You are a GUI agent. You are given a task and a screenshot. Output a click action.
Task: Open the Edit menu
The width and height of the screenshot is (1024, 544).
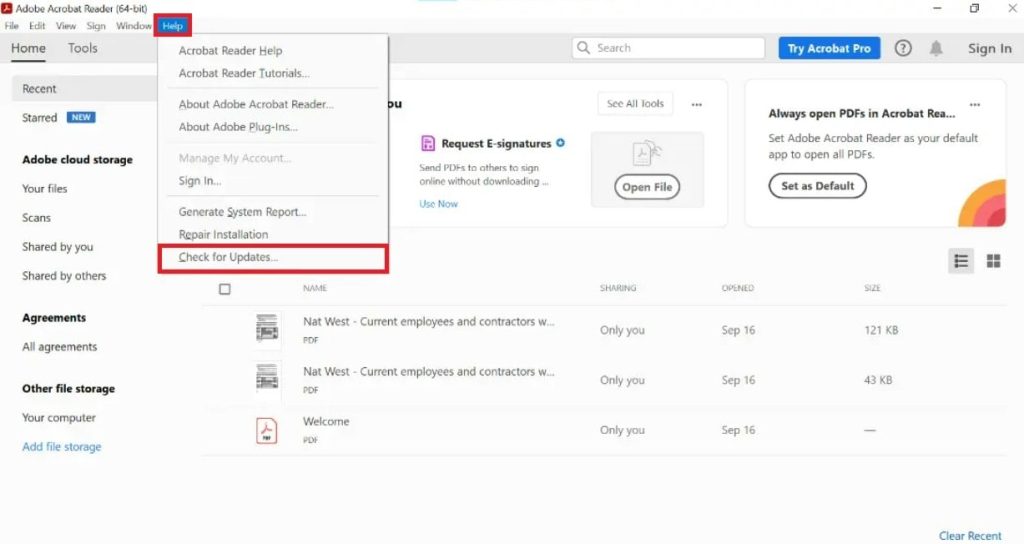click(37, 26)
